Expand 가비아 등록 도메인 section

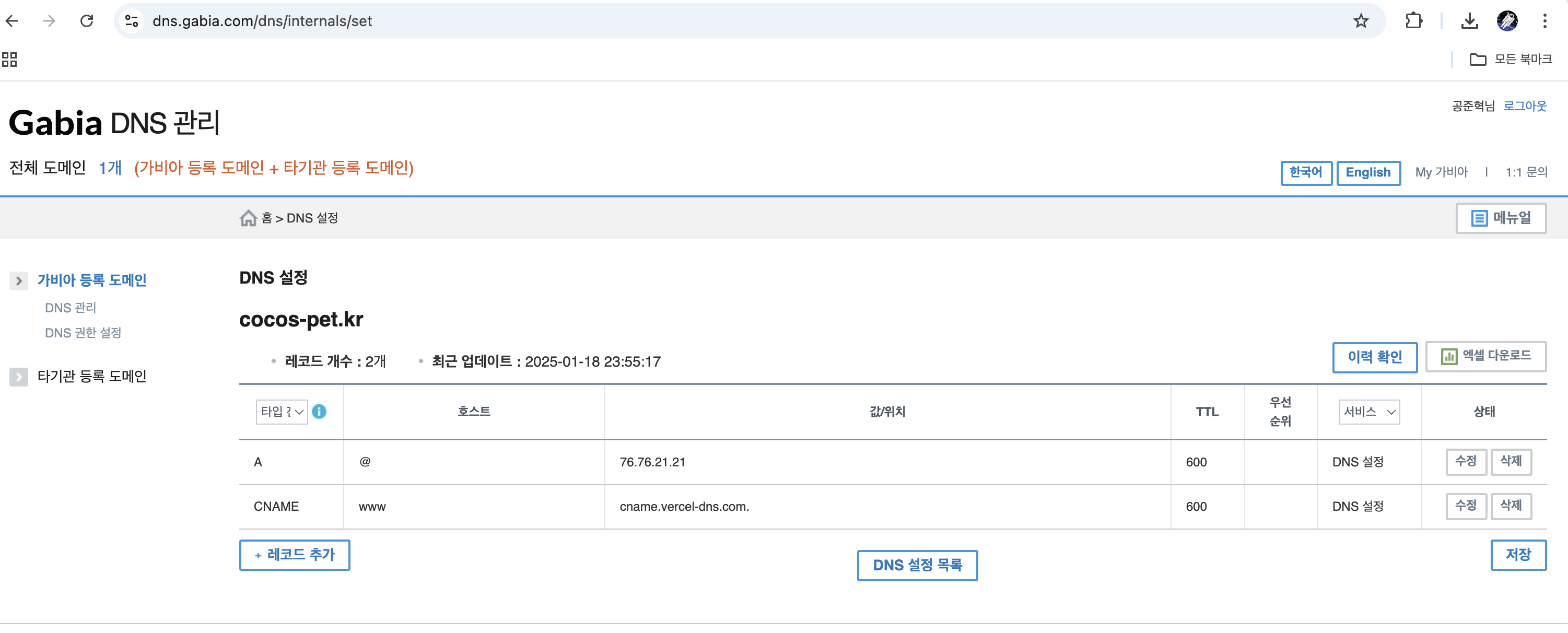[19, 280]
